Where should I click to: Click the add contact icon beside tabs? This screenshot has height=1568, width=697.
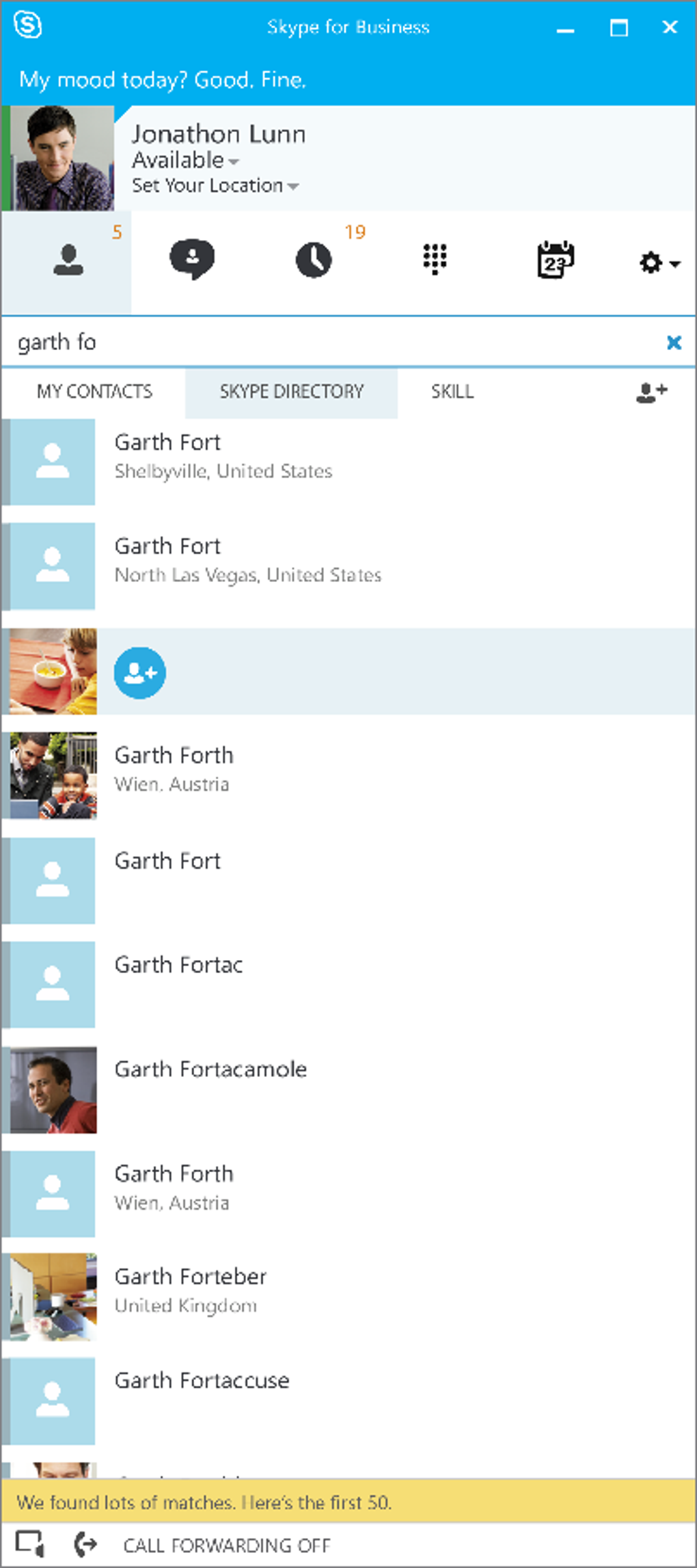click(x=651, y=393)
